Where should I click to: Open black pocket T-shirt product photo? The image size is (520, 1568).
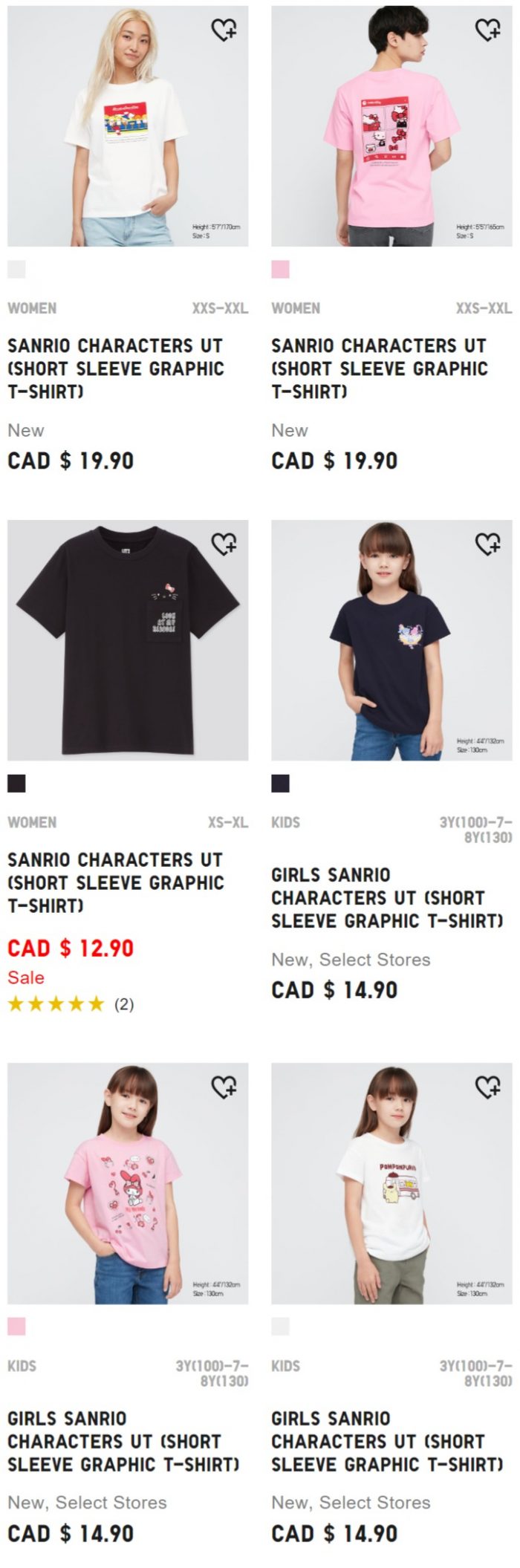click(128, 640)
